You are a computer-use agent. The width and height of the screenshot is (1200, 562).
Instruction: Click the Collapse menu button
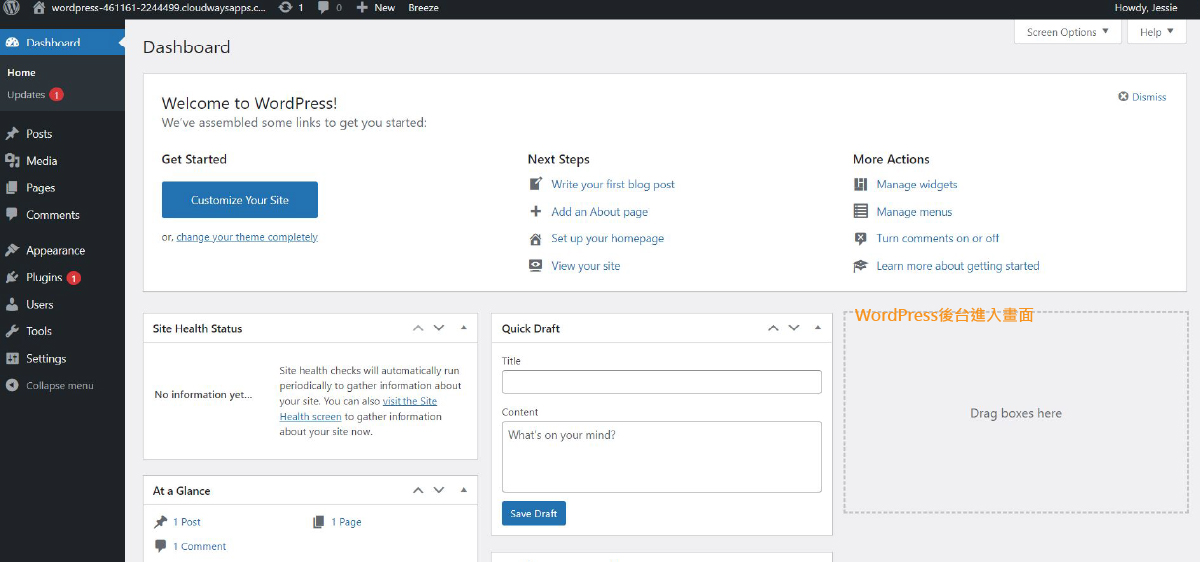[58, 385]
